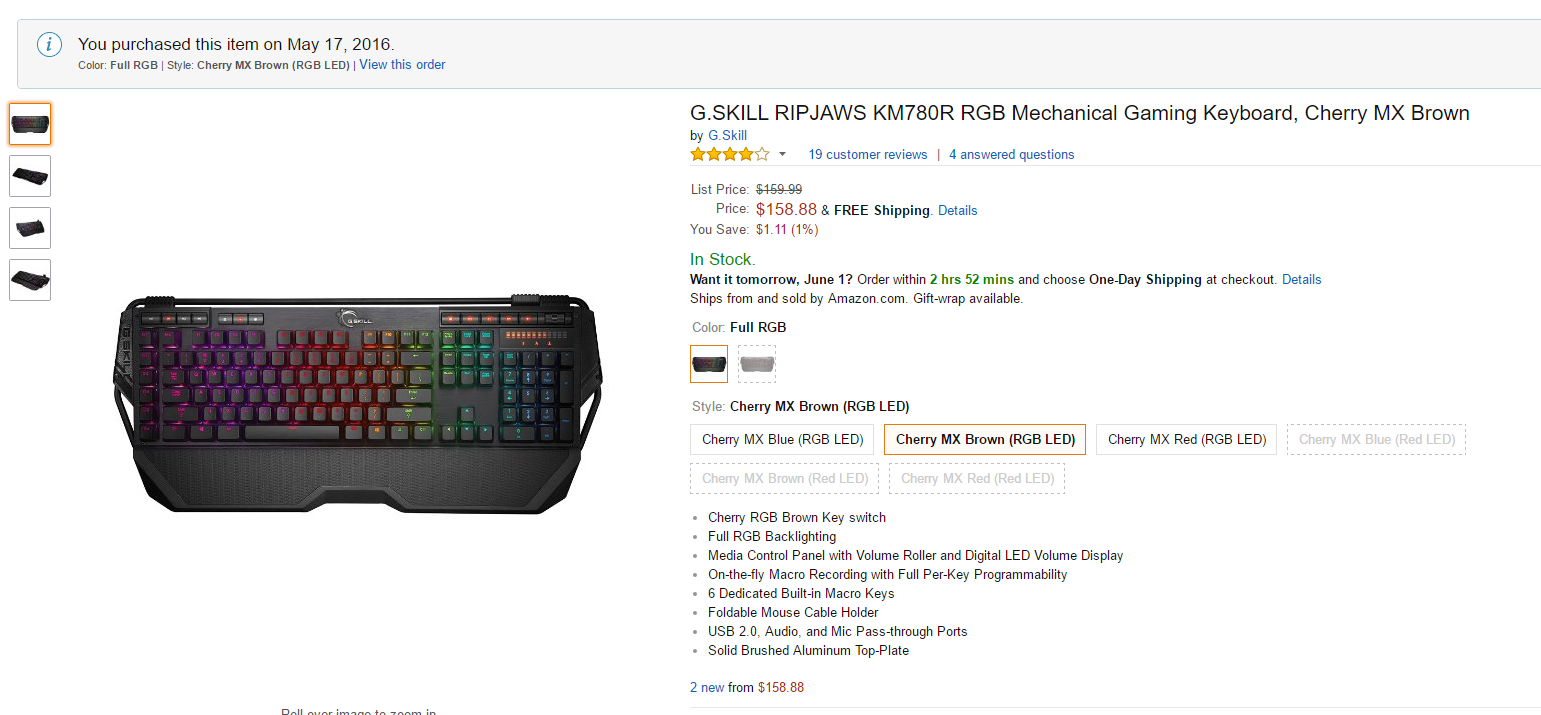Click the star rating icons
1541x715 pixels.
(729, 154)
